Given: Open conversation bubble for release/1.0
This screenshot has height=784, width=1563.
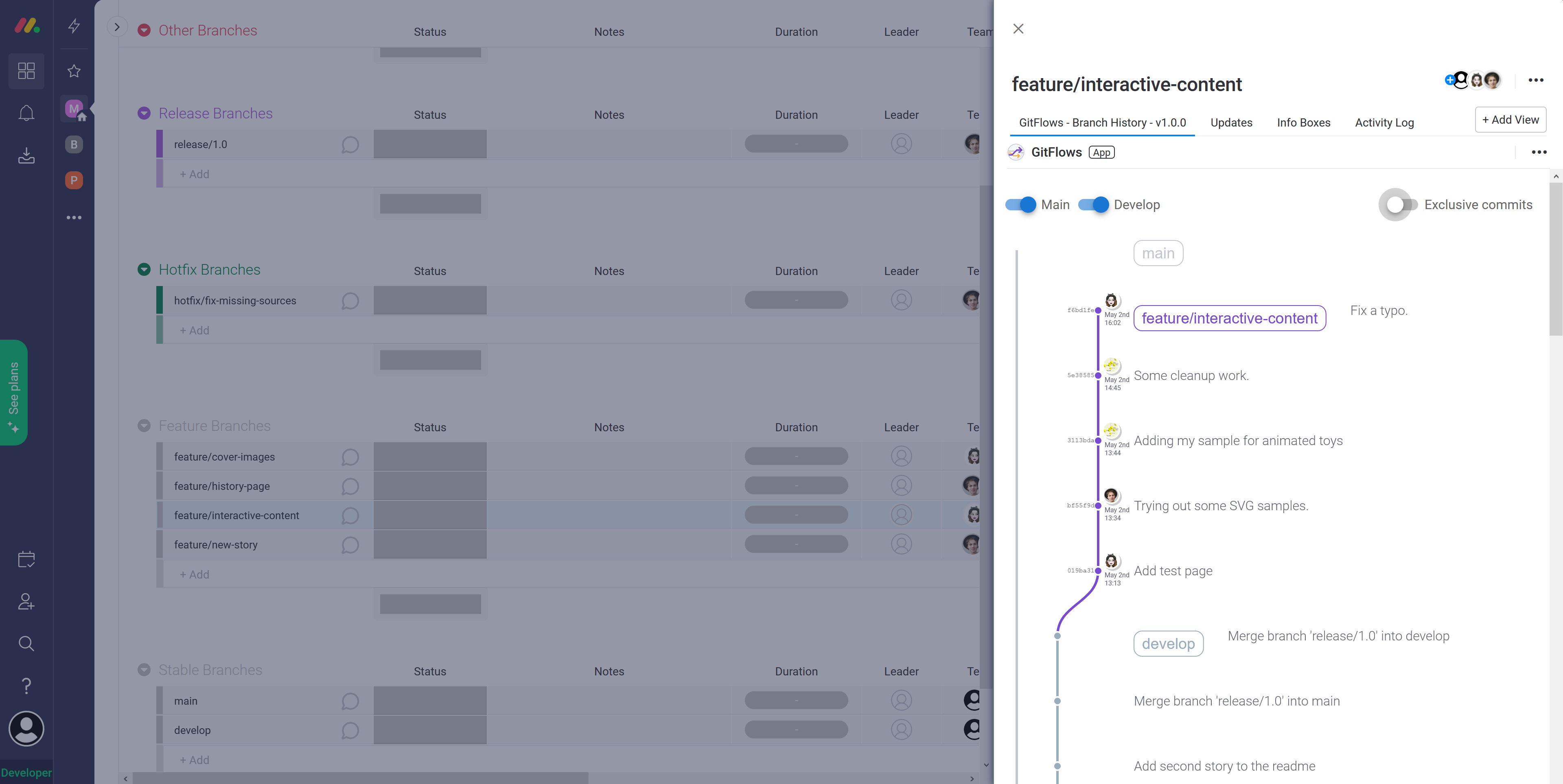Looking at the screenshot, I should pos(350,145).
